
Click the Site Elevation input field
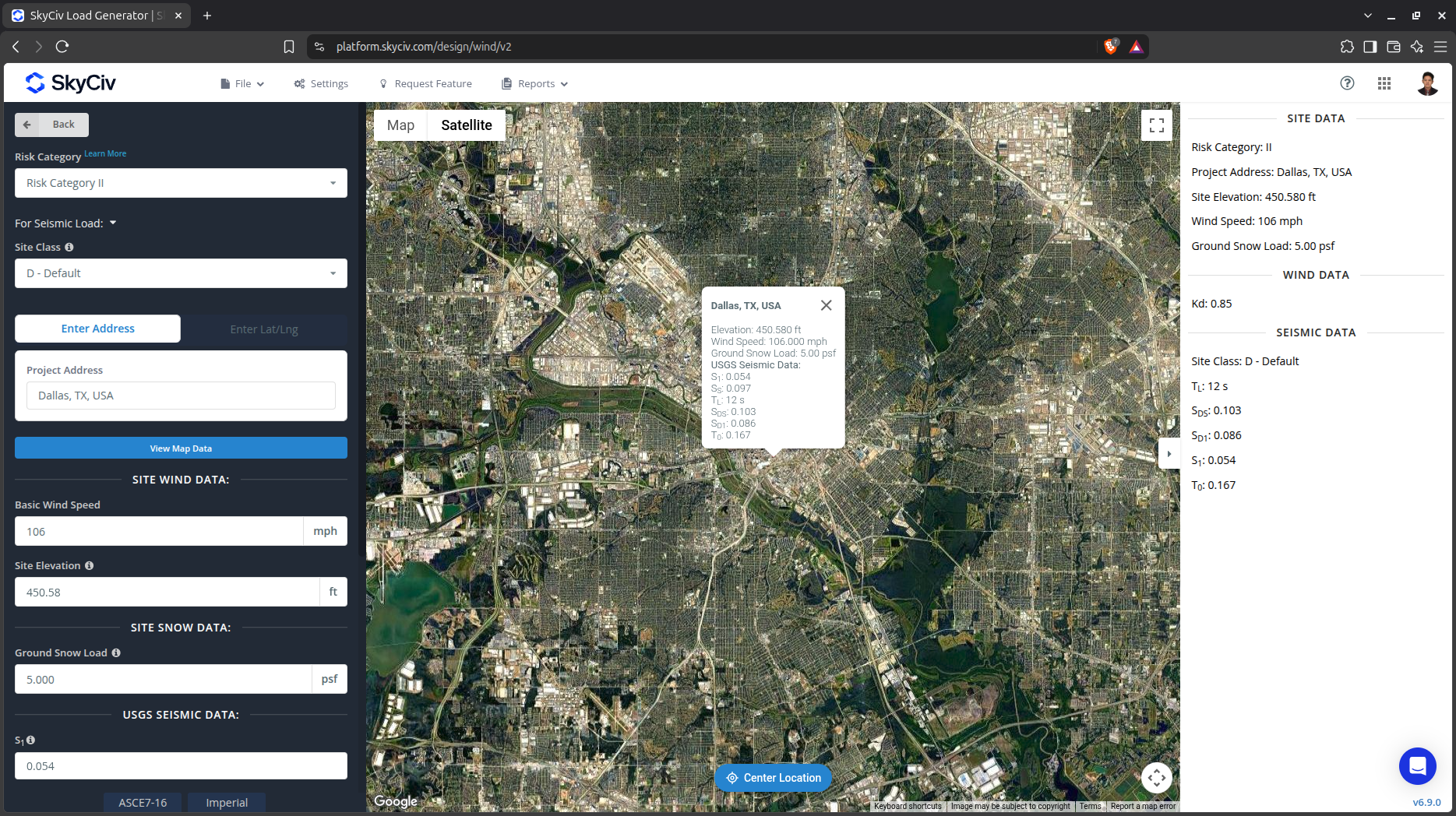click(167, 592)
